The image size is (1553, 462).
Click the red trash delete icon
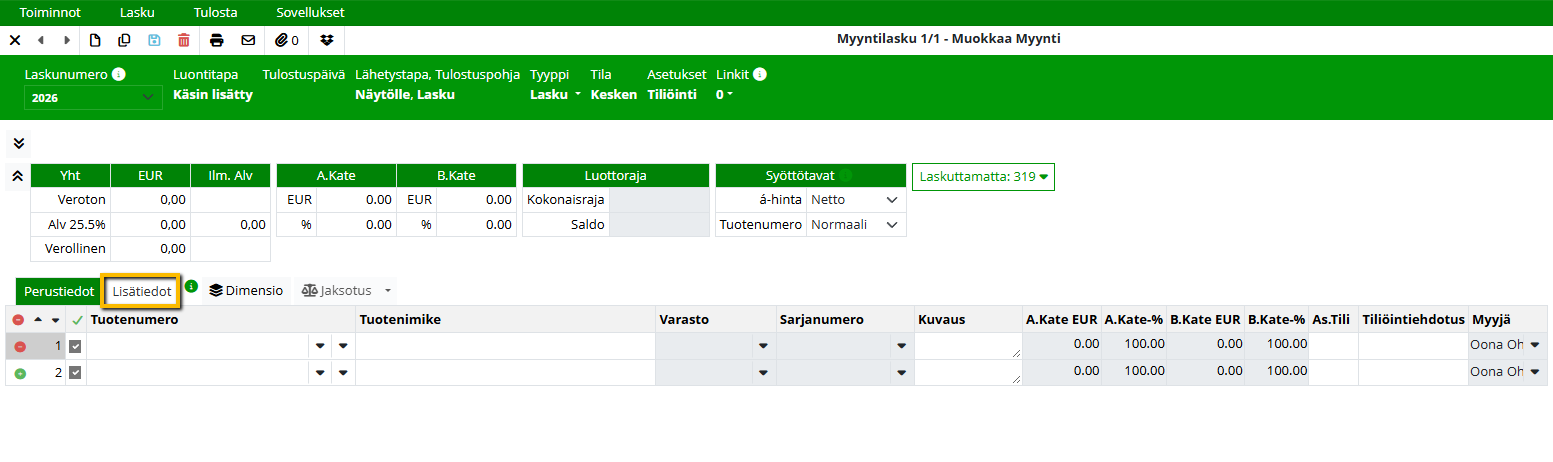pos(183,40)
